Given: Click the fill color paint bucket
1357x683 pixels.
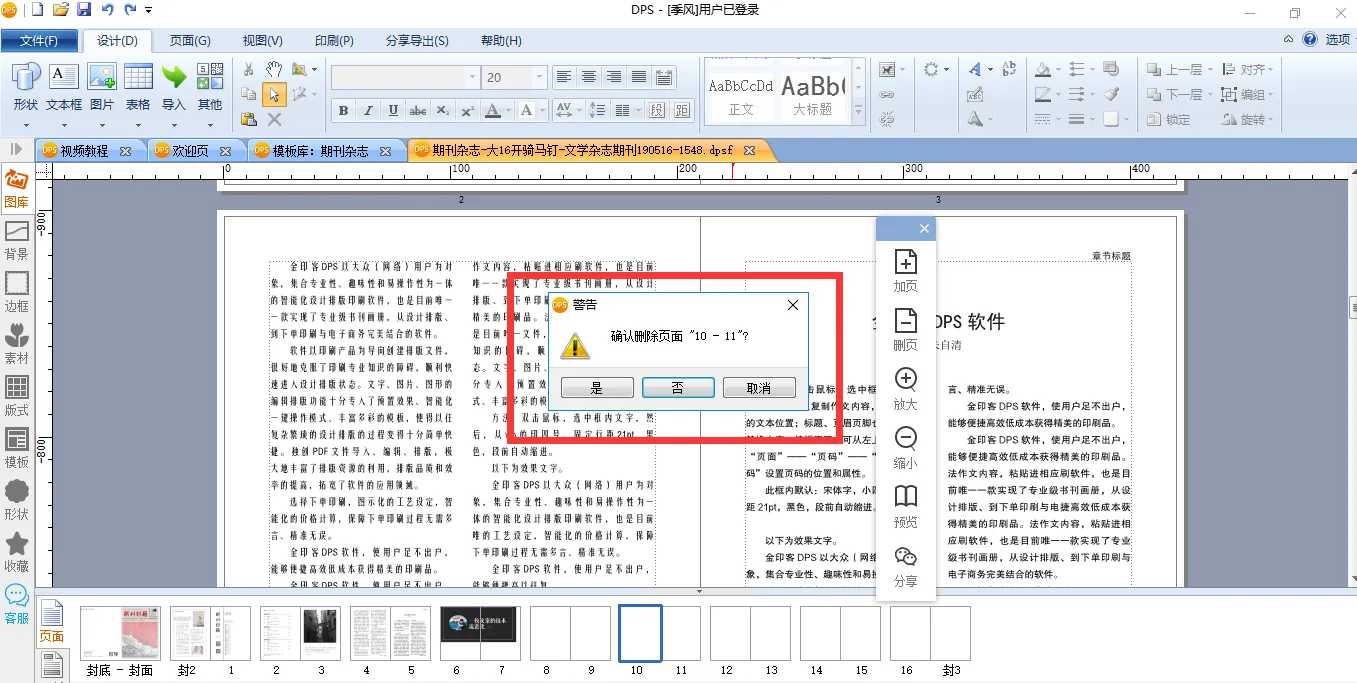Looking at the screenshot, I should point(1043,70).
